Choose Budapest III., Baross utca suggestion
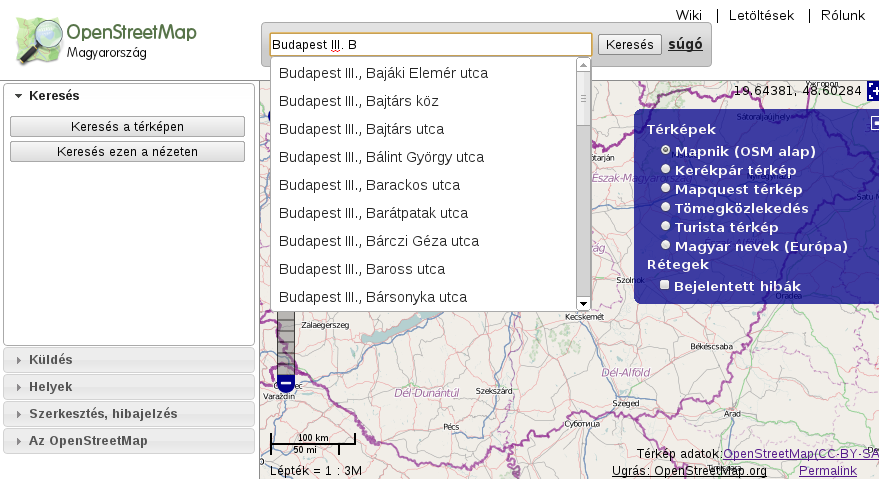 [423, 269]
